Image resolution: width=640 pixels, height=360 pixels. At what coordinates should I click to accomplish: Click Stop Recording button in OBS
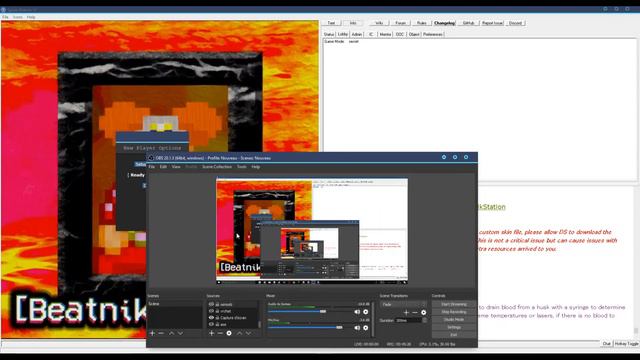(x=453, y=312)
